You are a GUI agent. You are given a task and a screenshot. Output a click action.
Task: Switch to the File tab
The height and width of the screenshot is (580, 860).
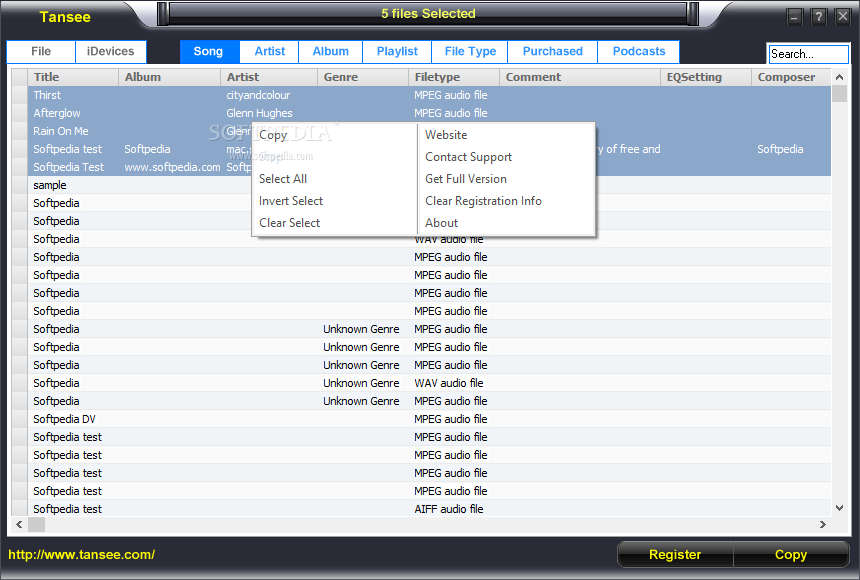(41, 52)
